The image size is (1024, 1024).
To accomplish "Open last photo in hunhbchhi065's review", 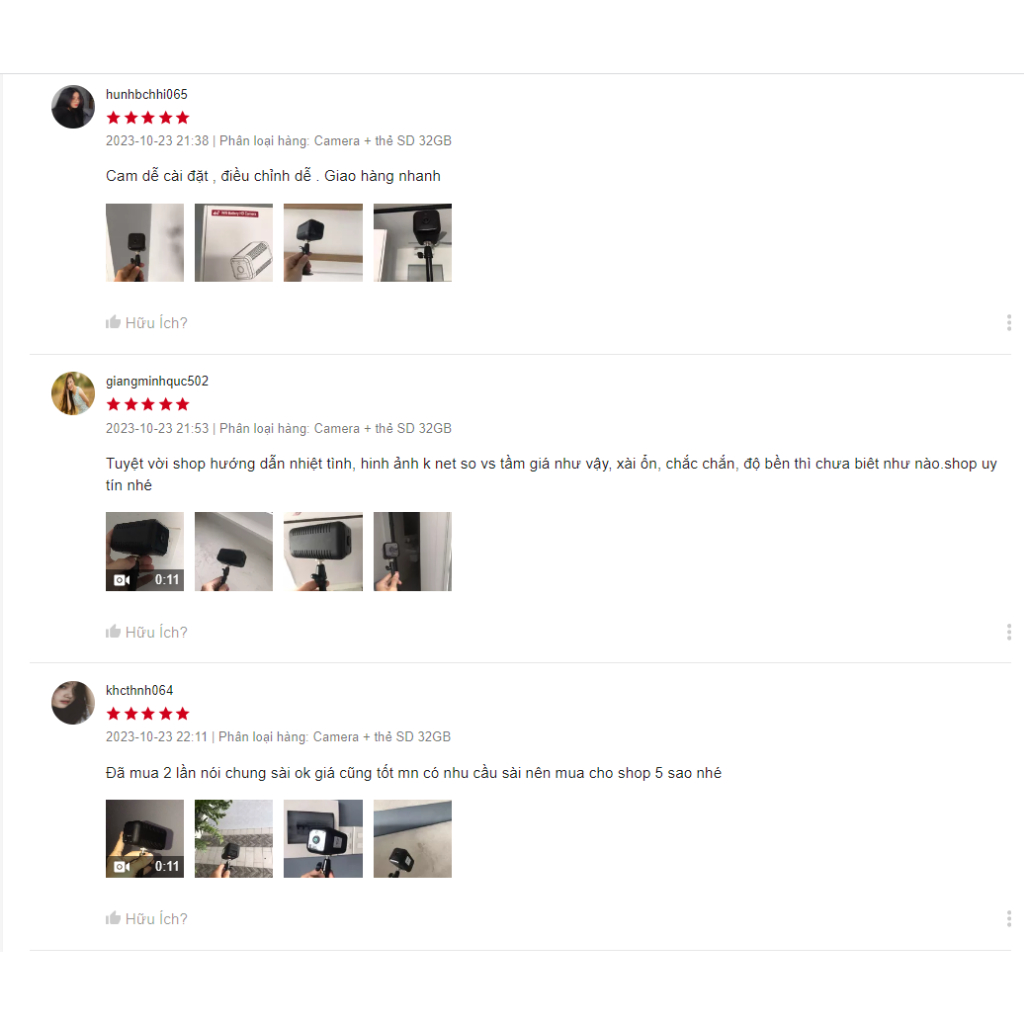I will pyautogui.click(x=413, y=243).
